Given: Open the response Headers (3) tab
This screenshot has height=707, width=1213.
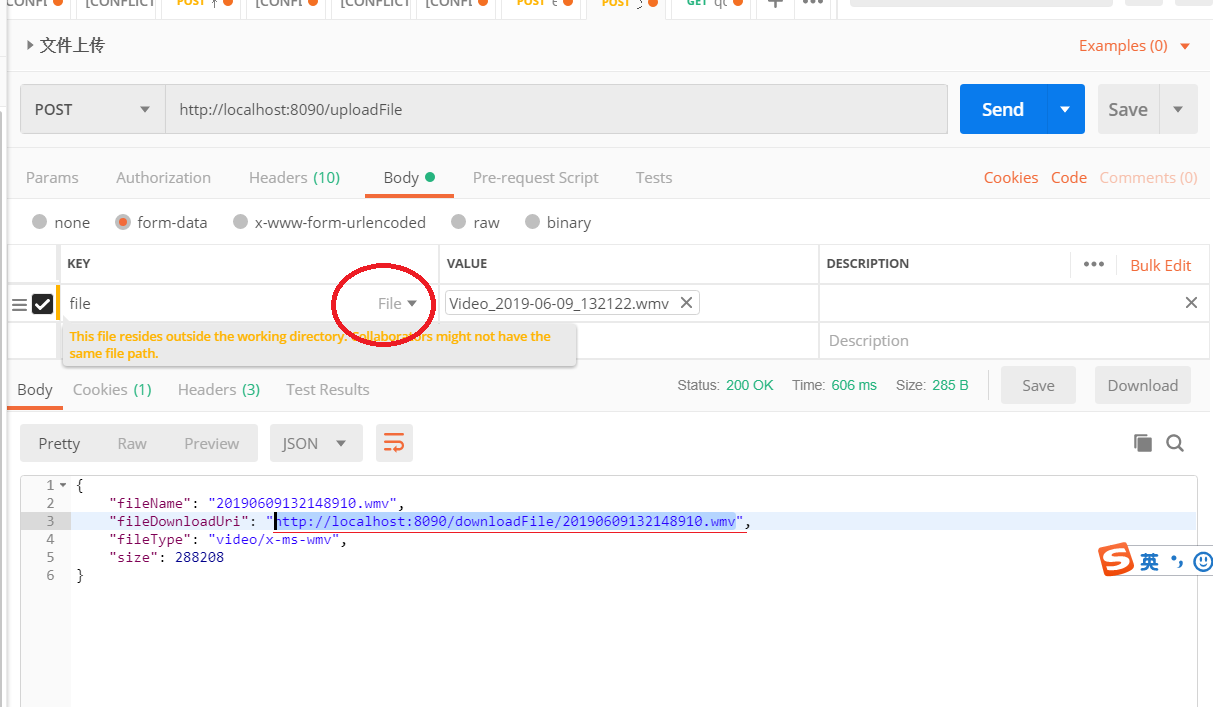Looking at the screenshot, I should (x=219, y=389).
